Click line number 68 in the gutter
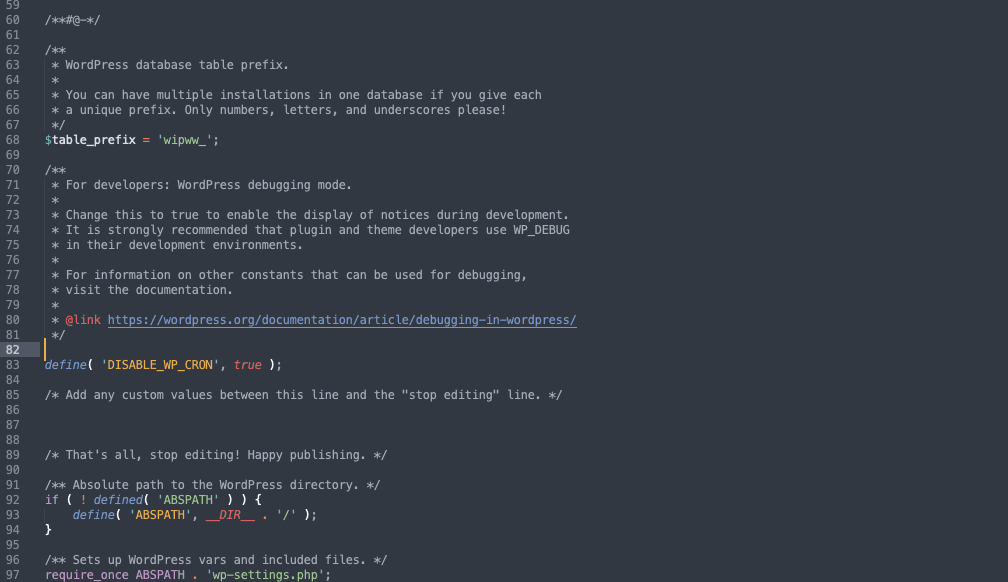The width and height of the screenshot is (1008, 582). 13,140
